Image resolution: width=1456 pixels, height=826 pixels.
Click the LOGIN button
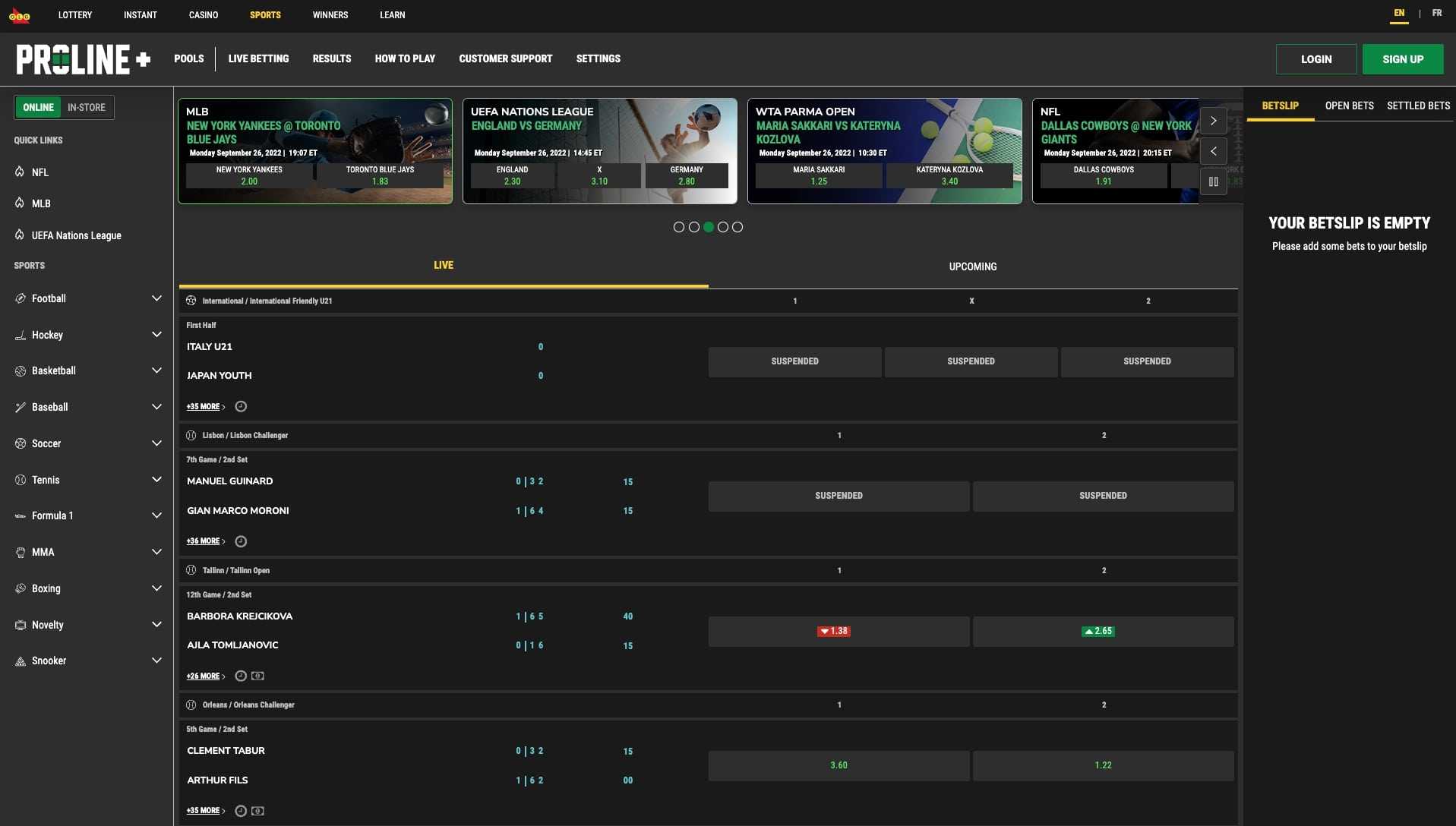pos(1316,59)
